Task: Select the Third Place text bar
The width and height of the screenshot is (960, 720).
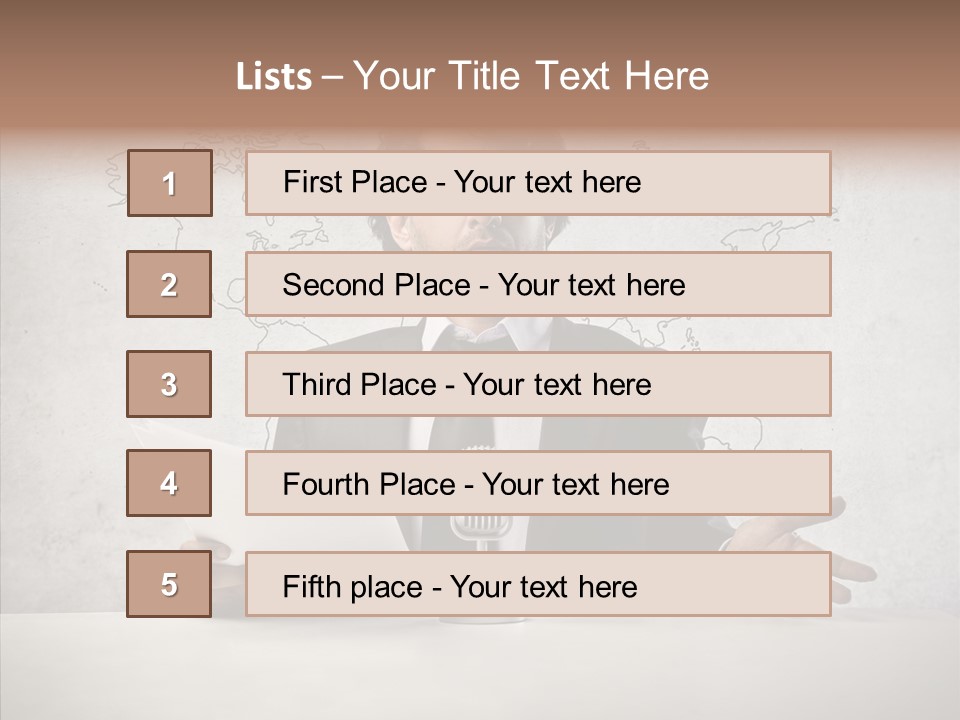Action: pyautogui.click(x=538, y=384)
